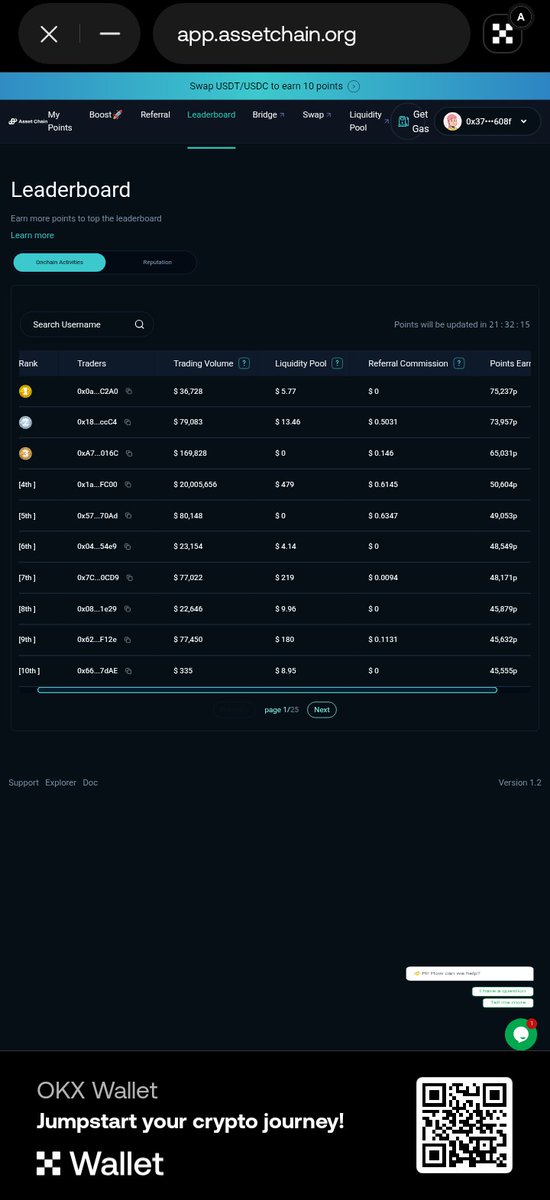The image size is (550, 1200).
Task: Open the My Points tab
Action: (x=60, y=121)
